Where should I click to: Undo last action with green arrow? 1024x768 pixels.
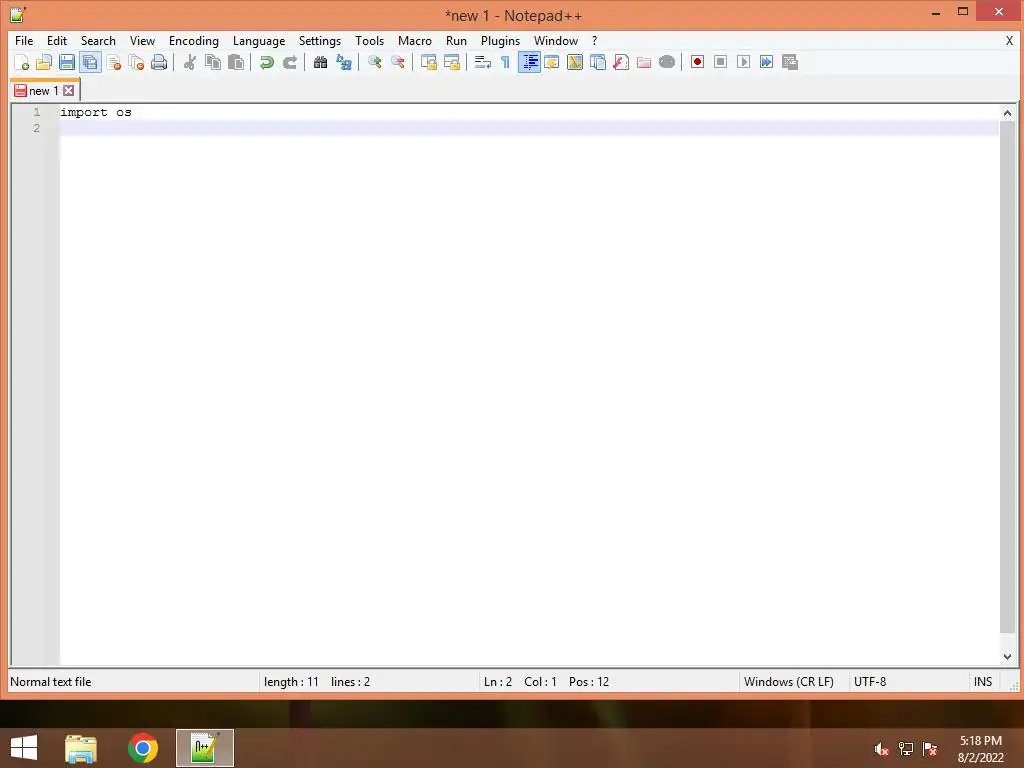(x=266, y=62)
